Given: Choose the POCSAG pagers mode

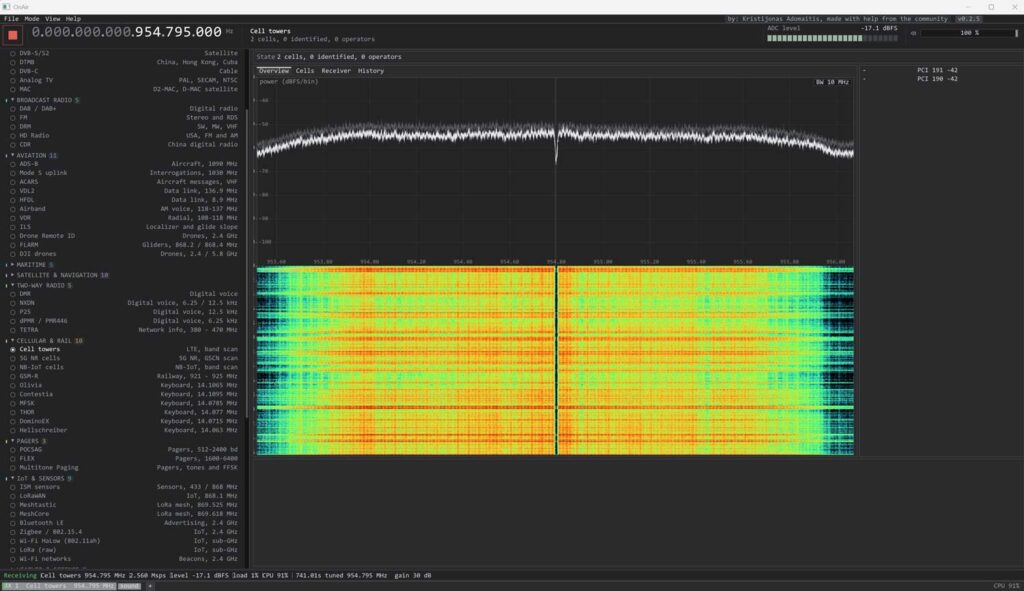Looking at the screenshot, I should coord(124,449).
